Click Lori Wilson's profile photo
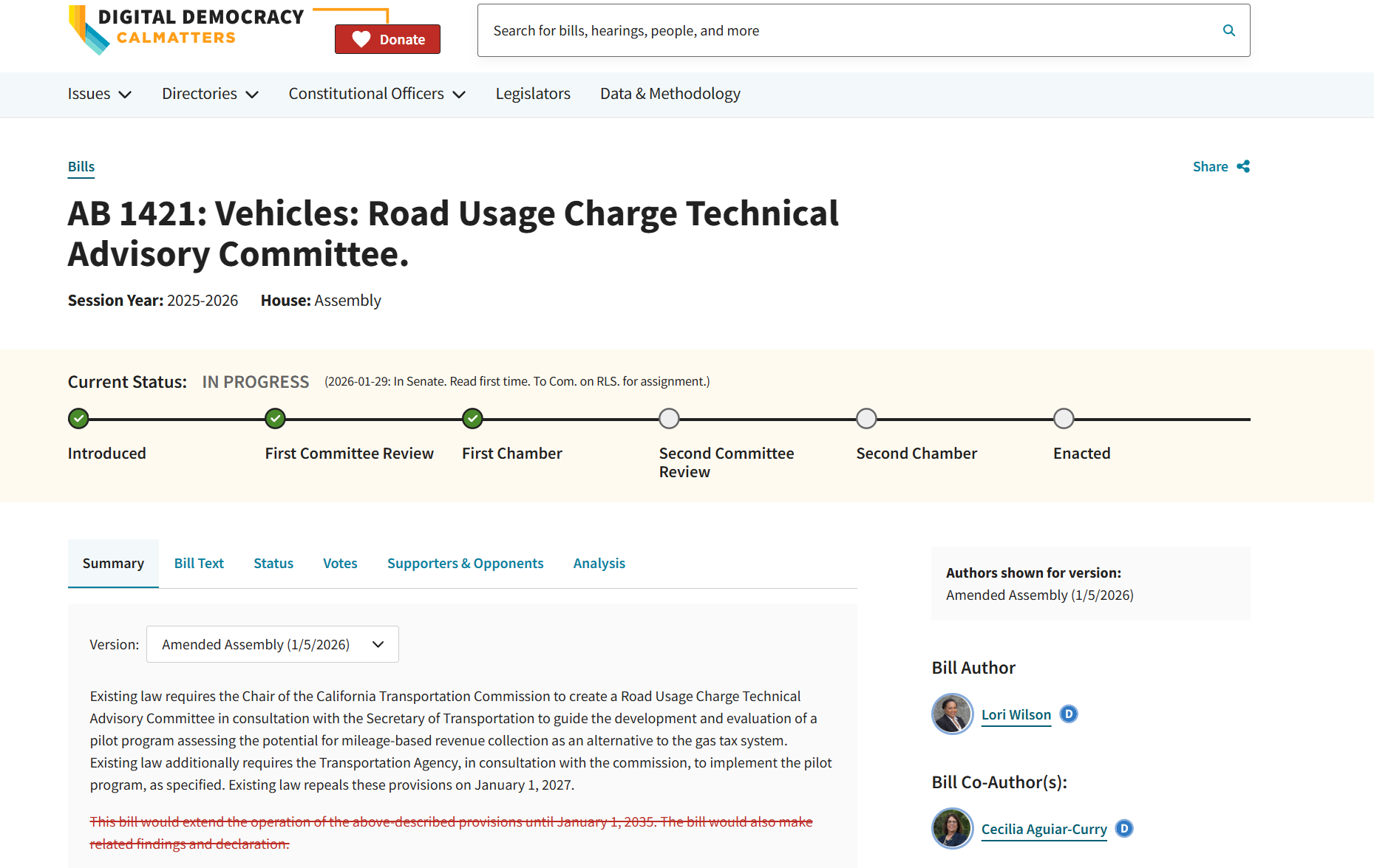The image size is (1374, 868). click(952, 714)
